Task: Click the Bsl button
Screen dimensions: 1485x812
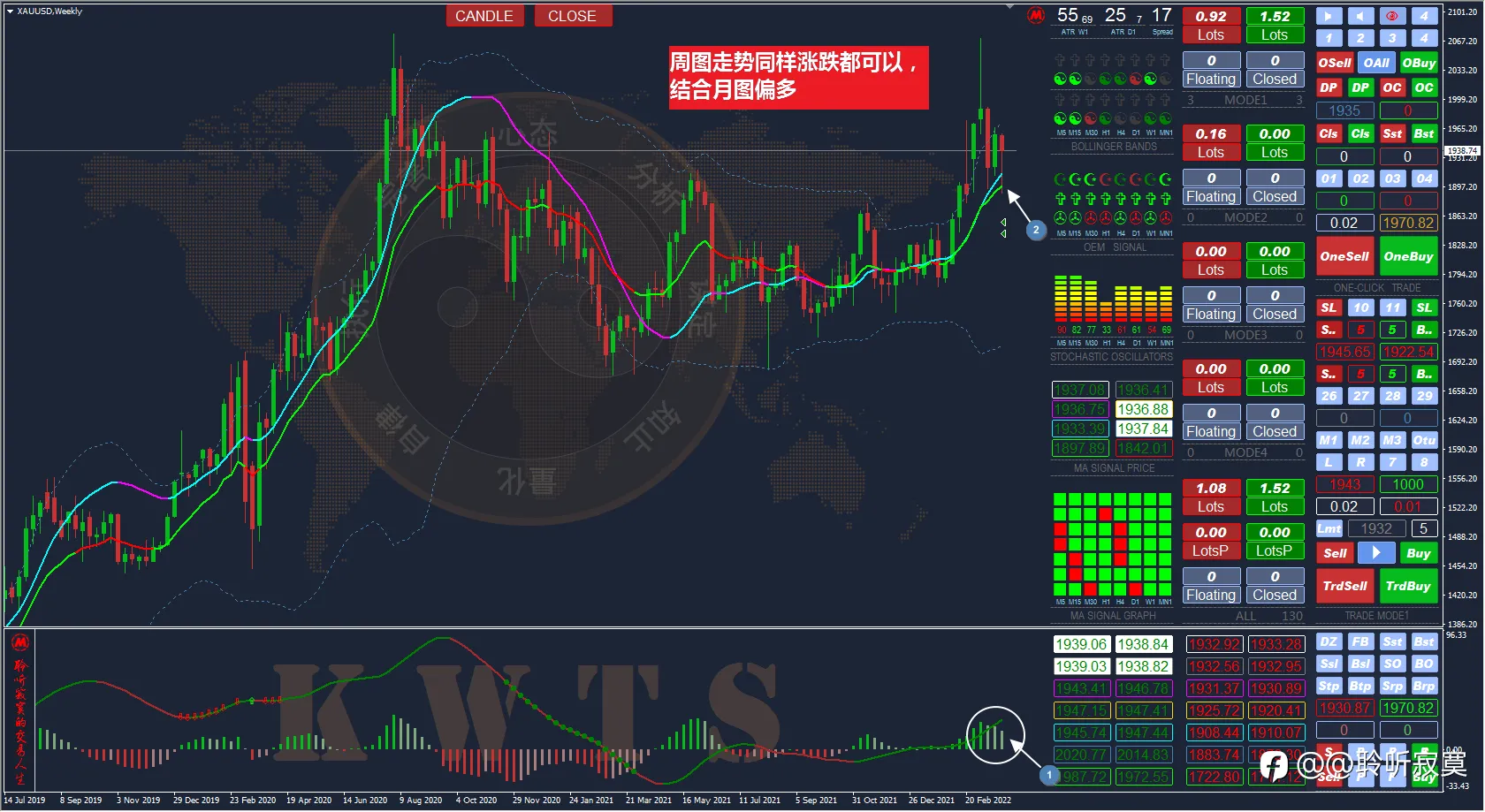Action: coord(1360,664)
